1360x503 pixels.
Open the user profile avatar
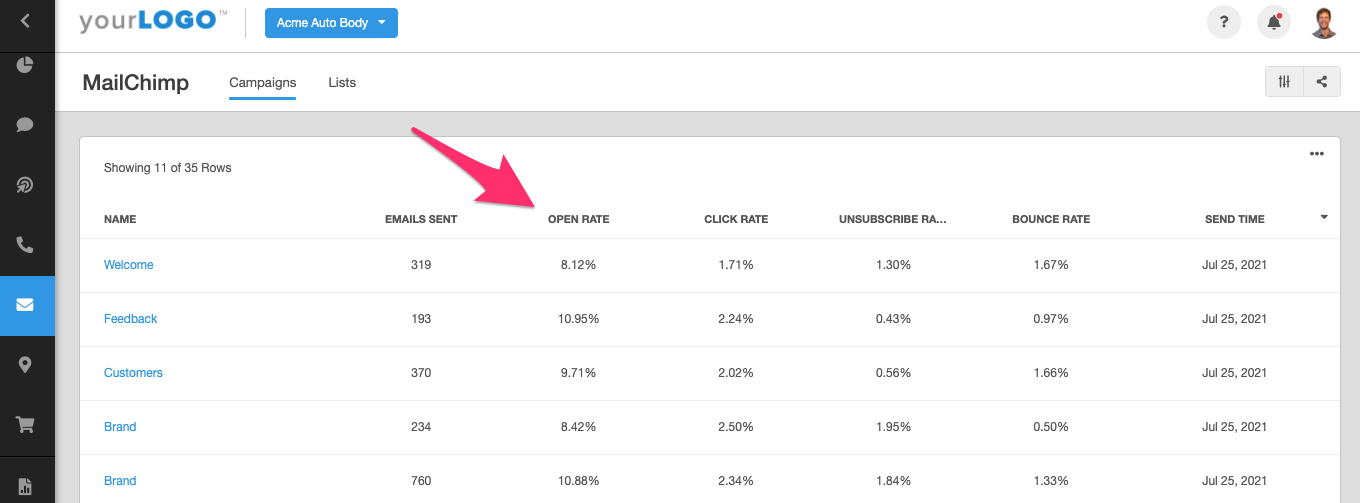coord(1324,22)
